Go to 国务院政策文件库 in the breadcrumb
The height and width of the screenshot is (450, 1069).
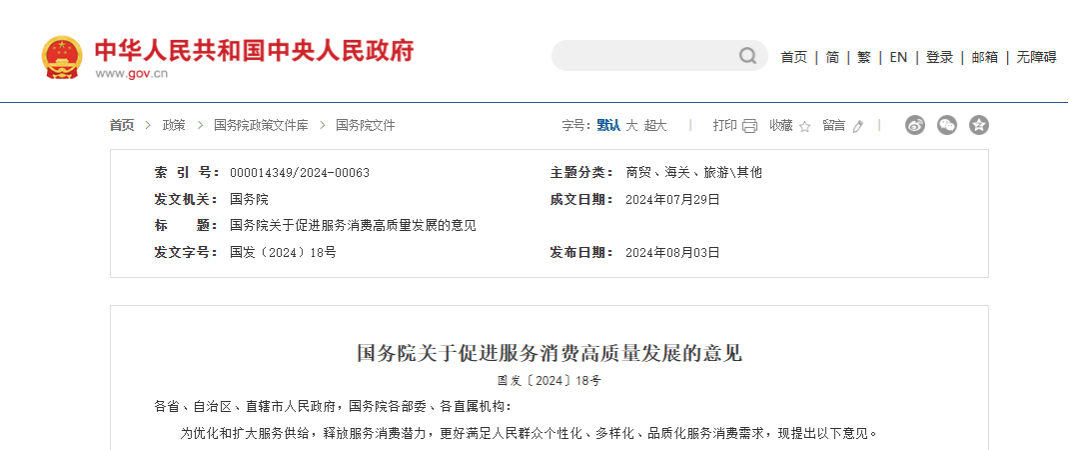261,125
